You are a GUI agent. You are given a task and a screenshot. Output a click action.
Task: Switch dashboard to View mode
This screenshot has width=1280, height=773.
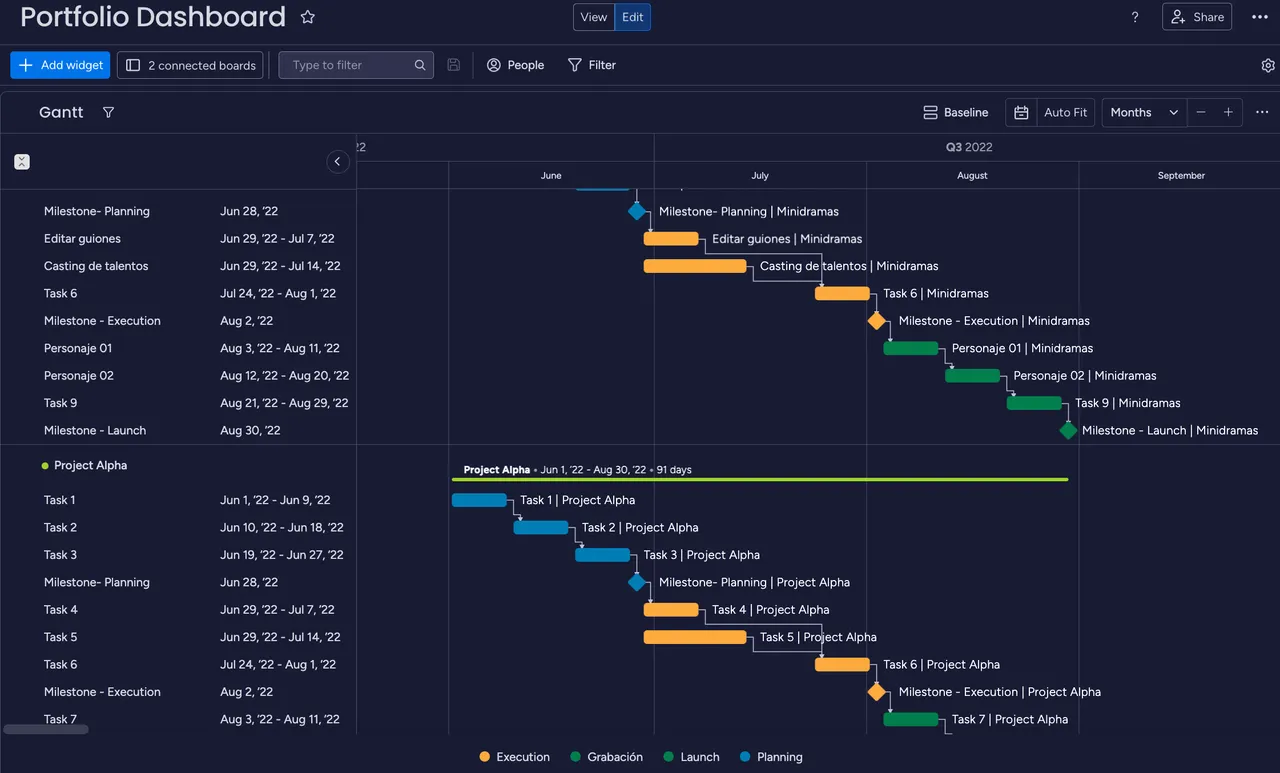coord(594,17)
